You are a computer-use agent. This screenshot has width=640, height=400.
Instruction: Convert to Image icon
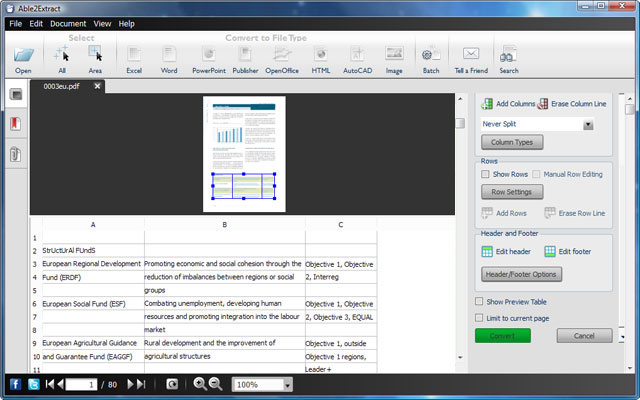point(394,53)
